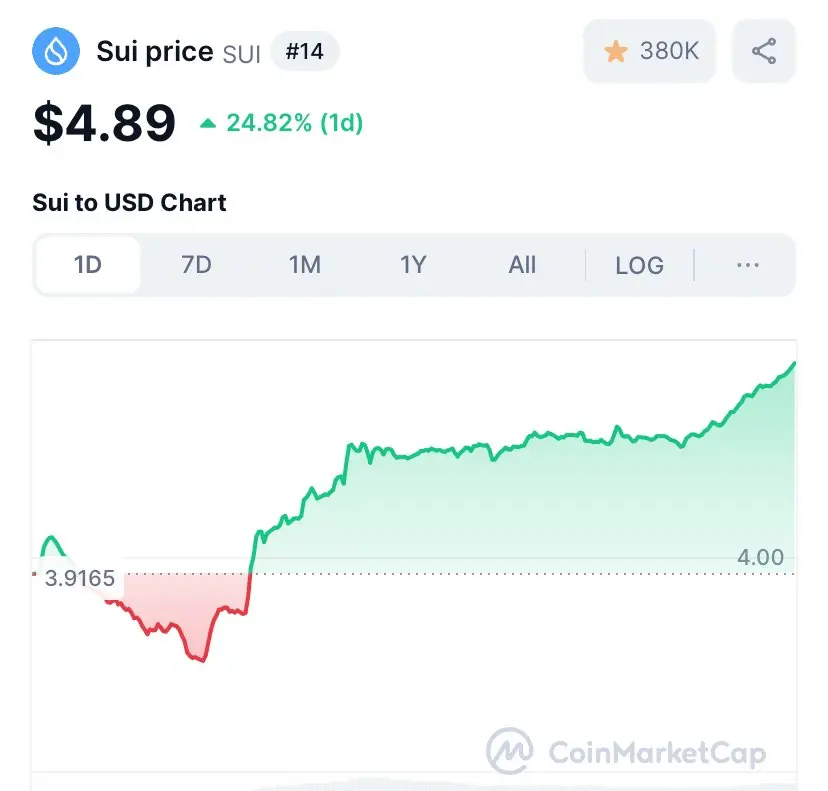Select the 1D chart range tab
Screen dimensions: 828x791
point(88,265)
